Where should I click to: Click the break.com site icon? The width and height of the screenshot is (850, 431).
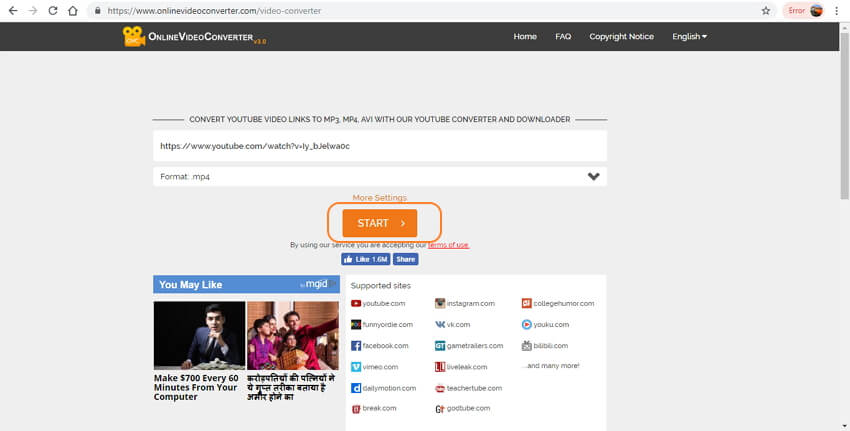click(356, 409)
